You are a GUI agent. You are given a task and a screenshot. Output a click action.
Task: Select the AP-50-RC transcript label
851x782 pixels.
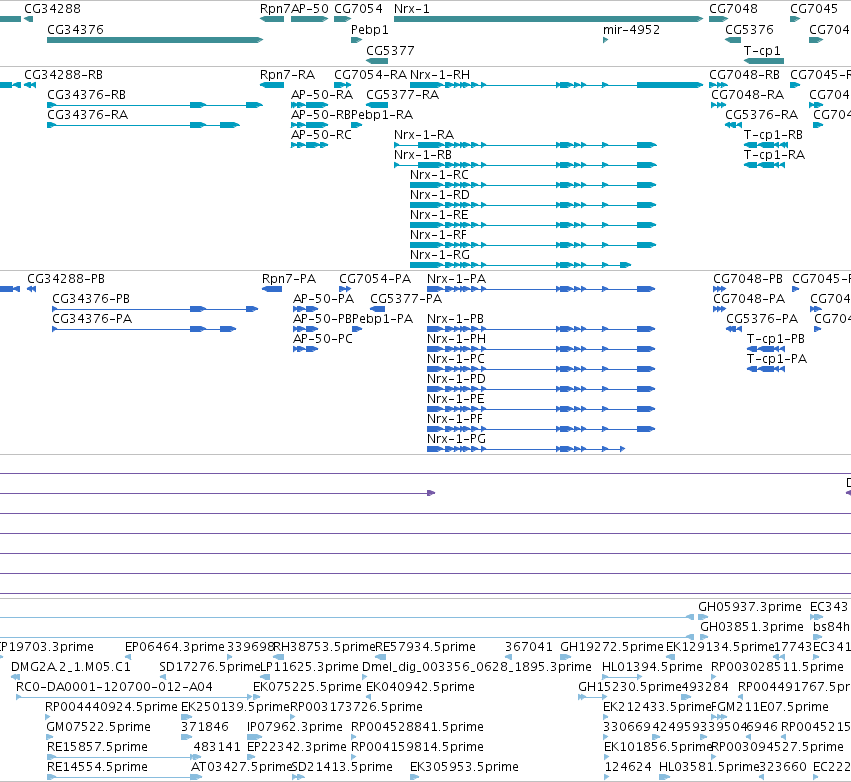(321, 135)
